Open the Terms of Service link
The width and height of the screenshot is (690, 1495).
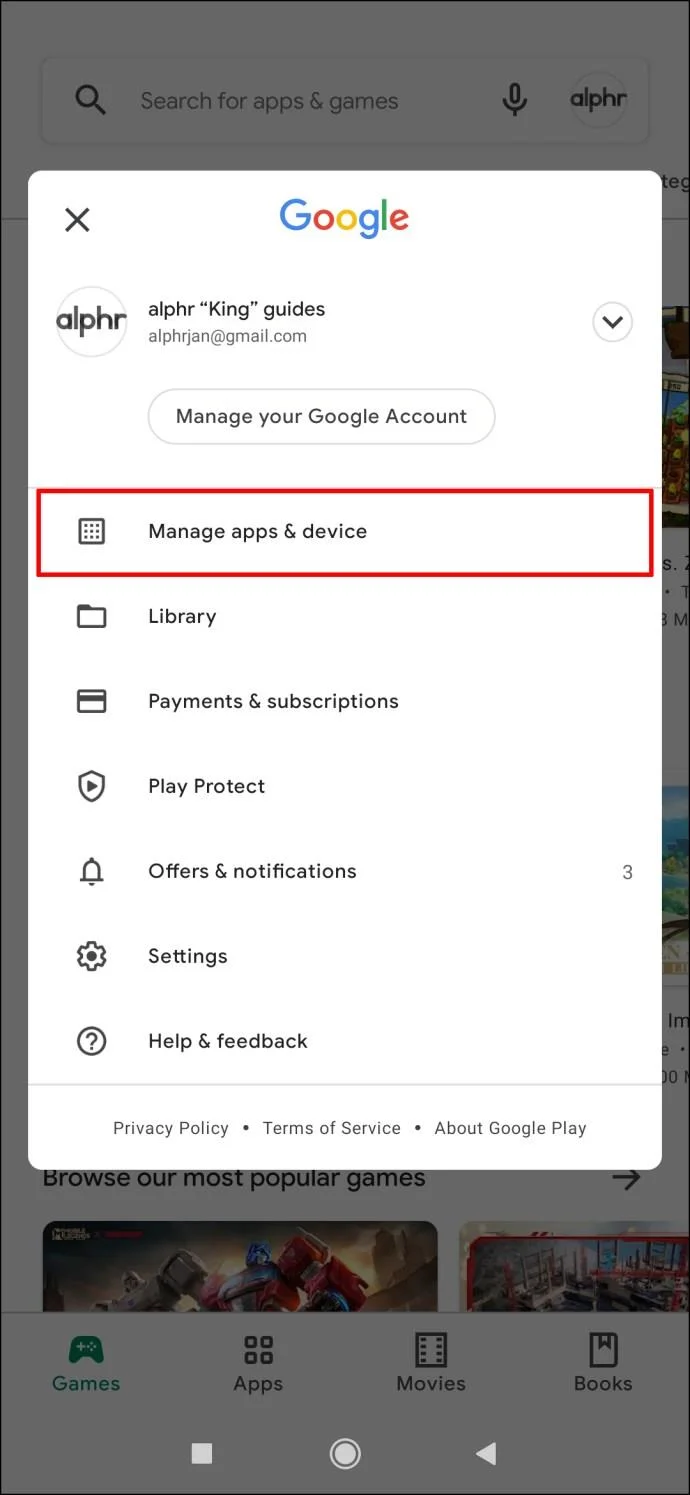click(331, 1128)
